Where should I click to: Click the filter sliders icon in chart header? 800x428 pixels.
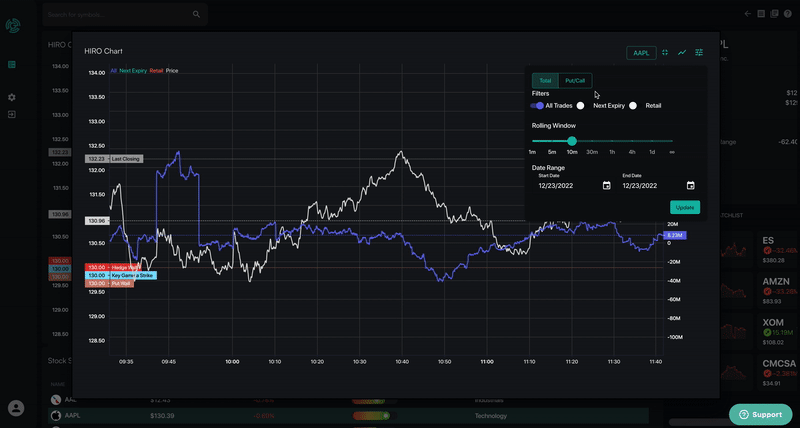699,53
